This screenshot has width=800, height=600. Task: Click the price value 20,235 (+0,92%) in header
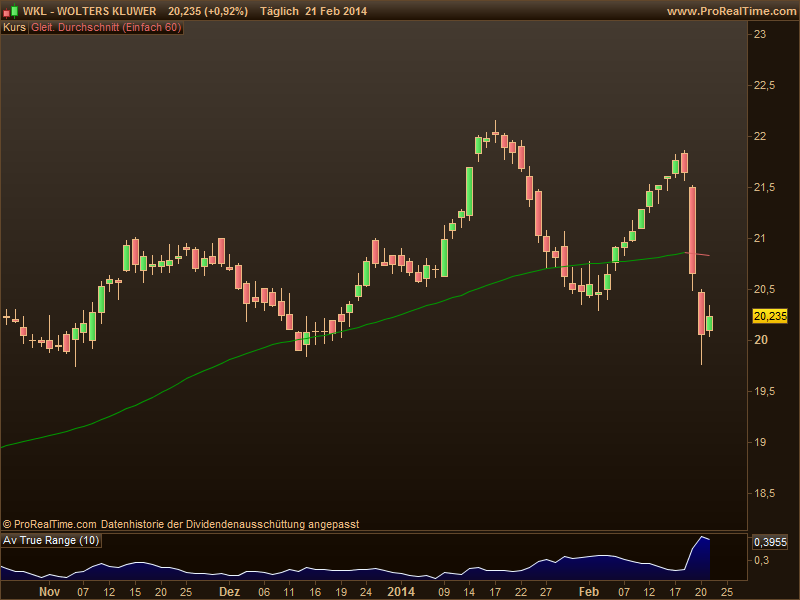[208, 11]
